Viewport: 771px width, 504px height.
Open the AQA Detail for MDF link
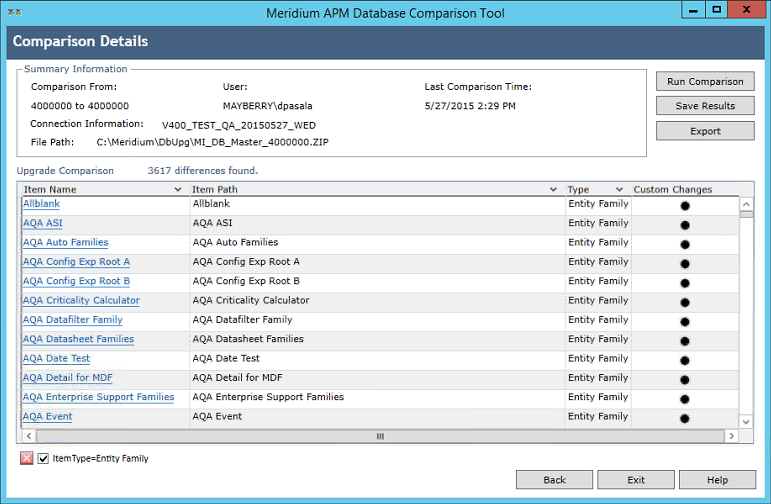pos(68,378)
